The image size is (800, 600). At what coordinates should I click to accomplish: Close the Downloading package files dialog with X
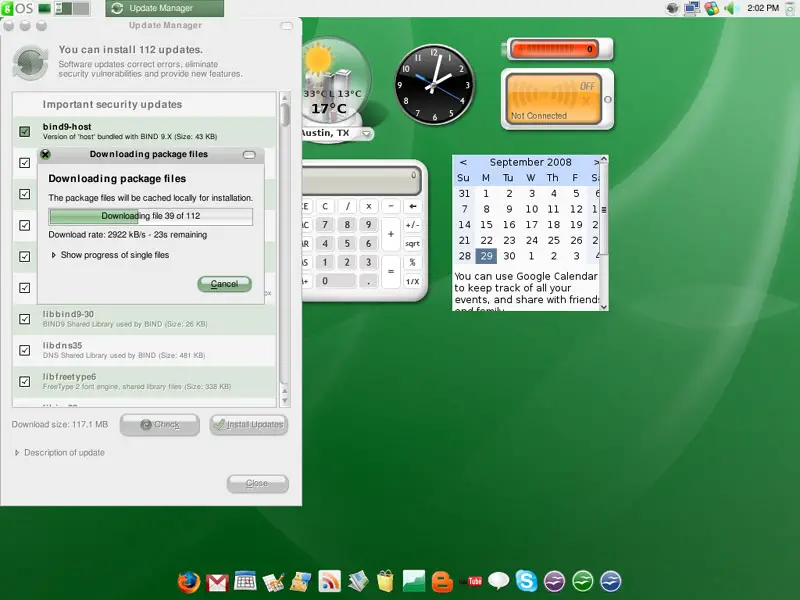click(45, 154)
